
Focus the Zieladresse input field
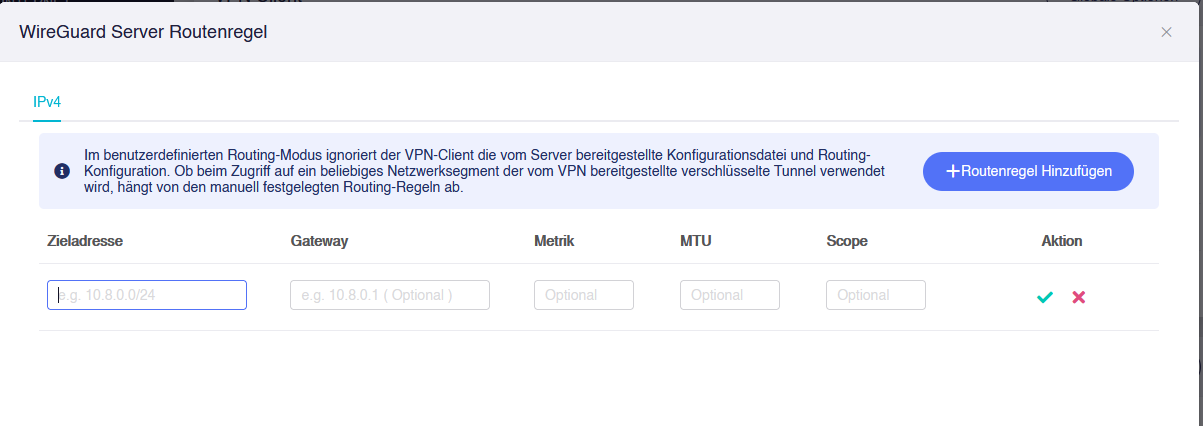point(147,295)
